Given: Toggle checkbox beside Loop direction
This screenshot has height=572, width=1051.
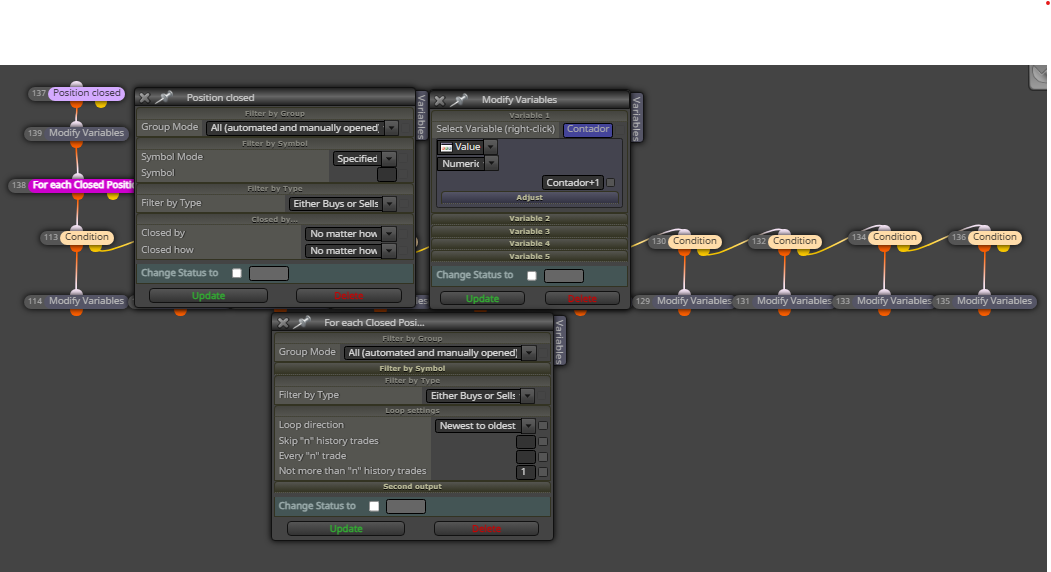Looking at the screenshot, I should tap(543, 425).
